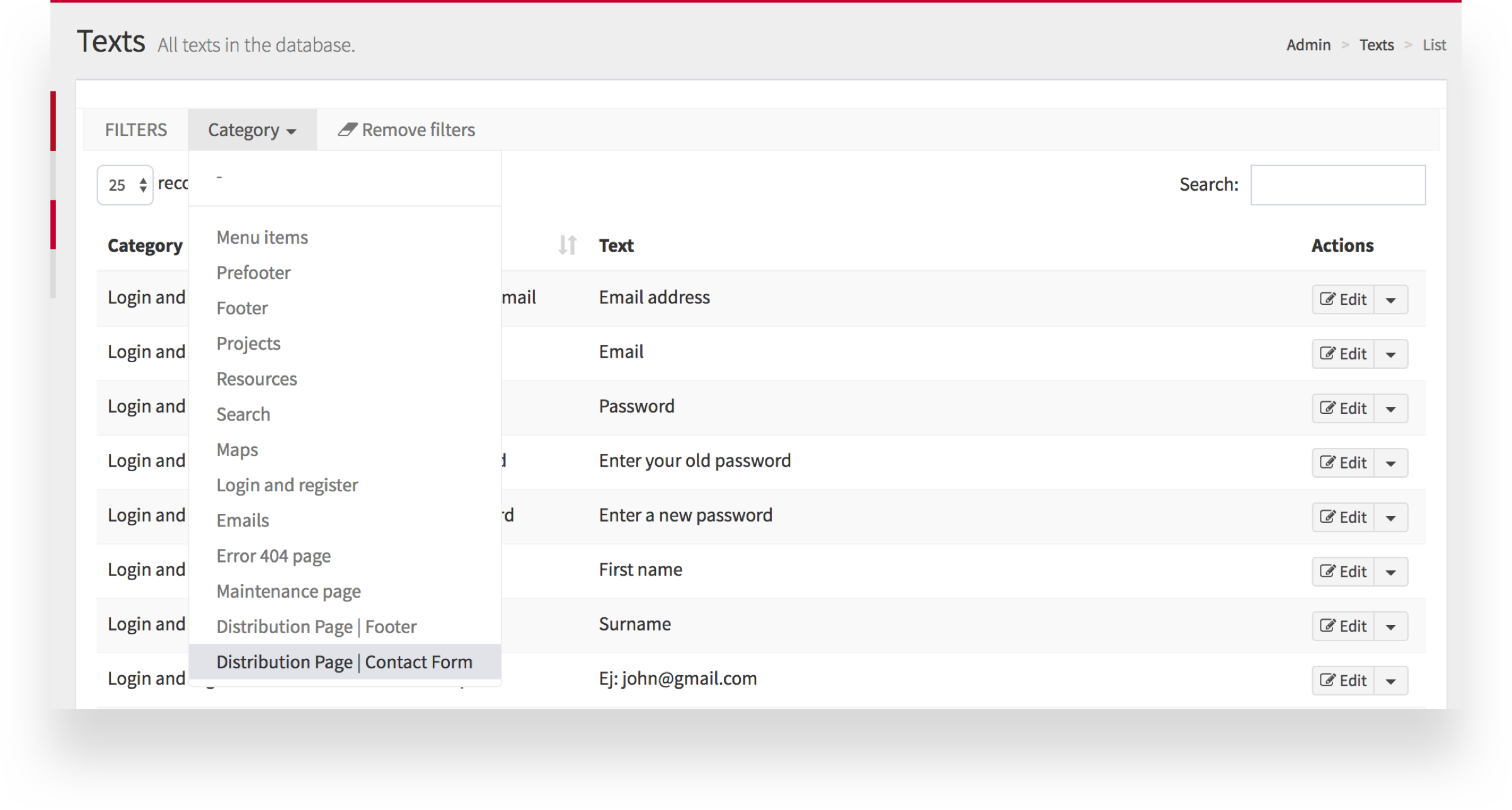Open Admin breadcrumb link
The width and height of the screenshot is (1512, 810).
[1308, 45]
